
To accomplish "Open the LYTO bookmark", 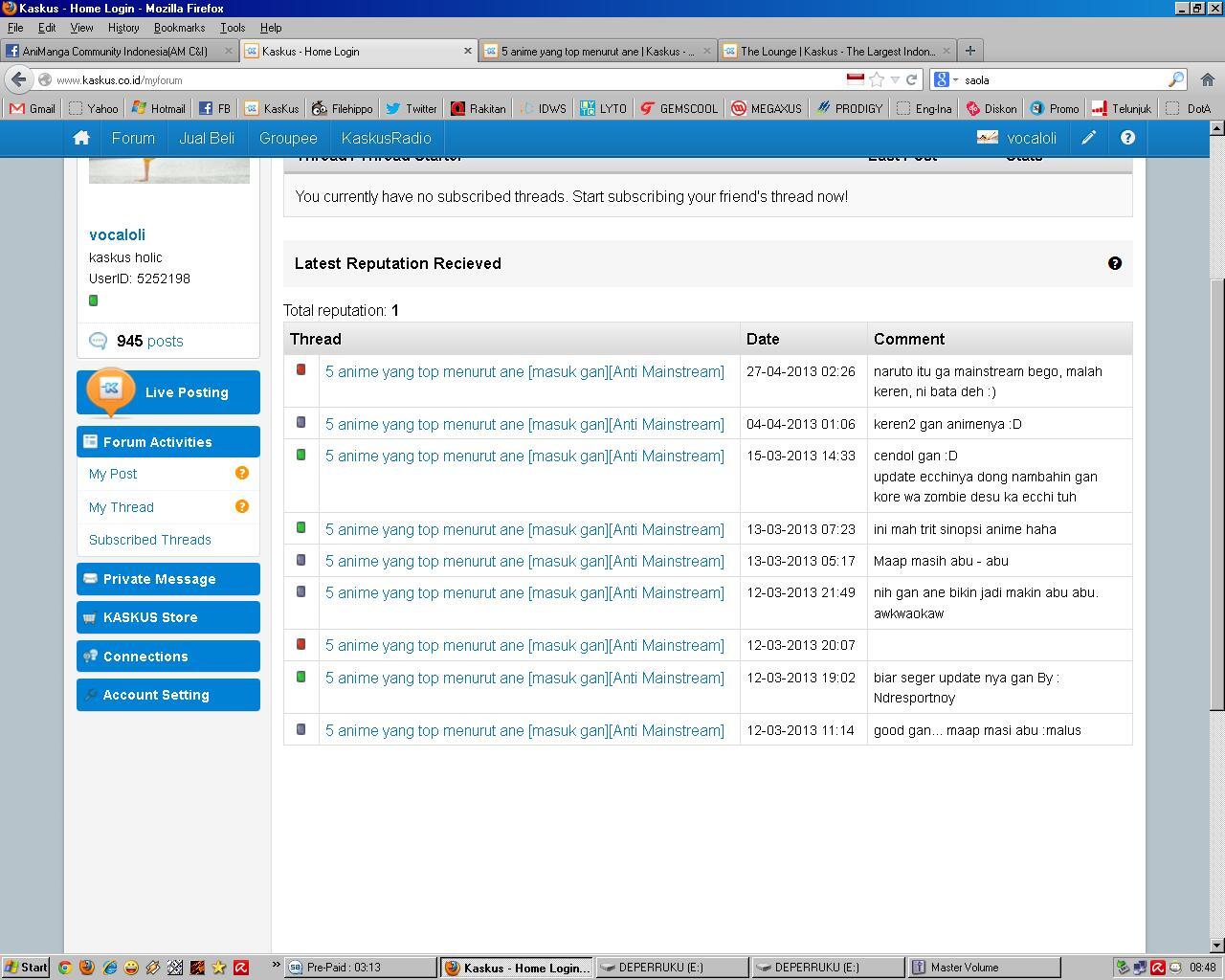I will pyautogui.click(x=603, y=108).
